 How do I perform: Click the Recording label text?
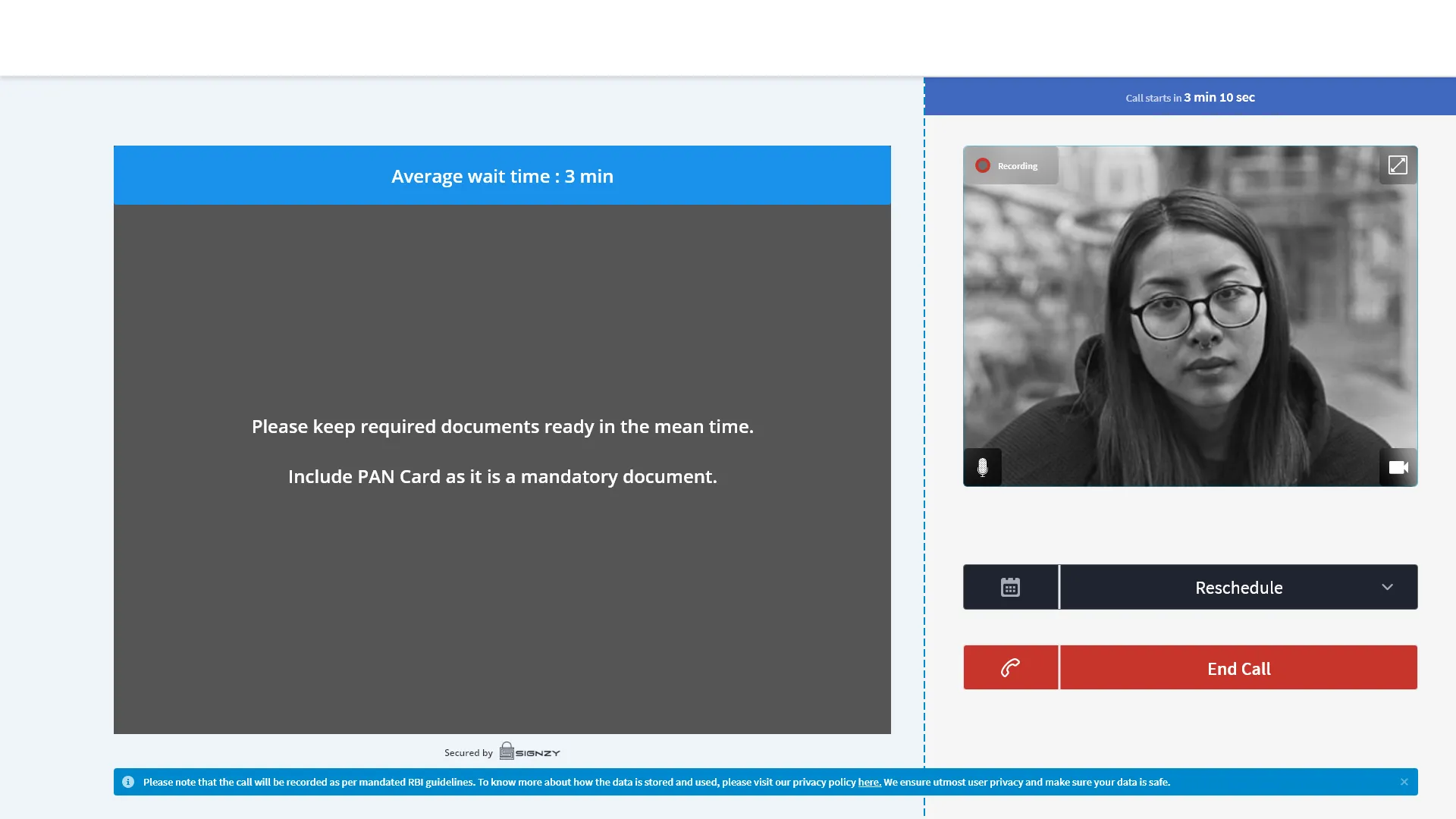click(x=1018, y=166)
